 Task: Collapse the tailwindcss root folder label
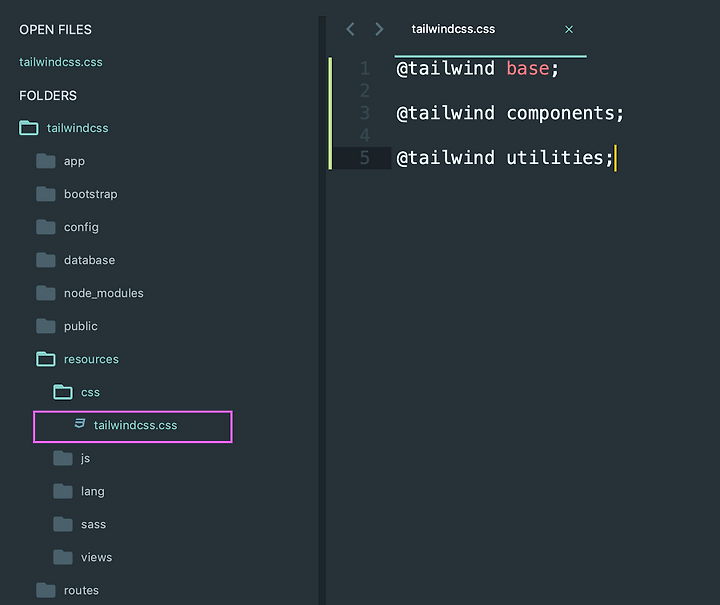tap(78, 128)
